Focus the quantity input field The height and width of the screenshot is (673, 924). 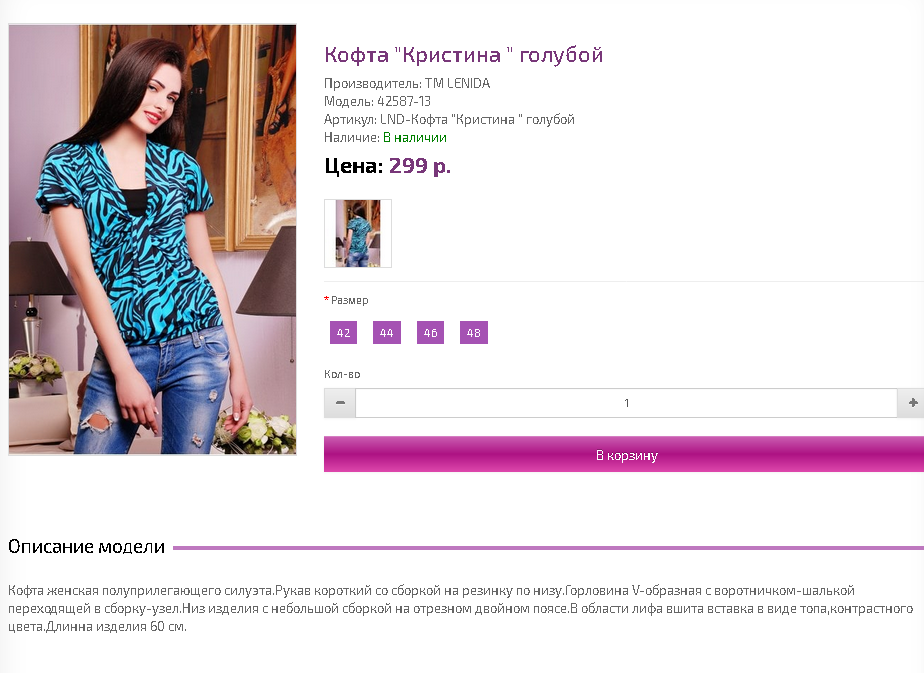(x=626, y=403)
